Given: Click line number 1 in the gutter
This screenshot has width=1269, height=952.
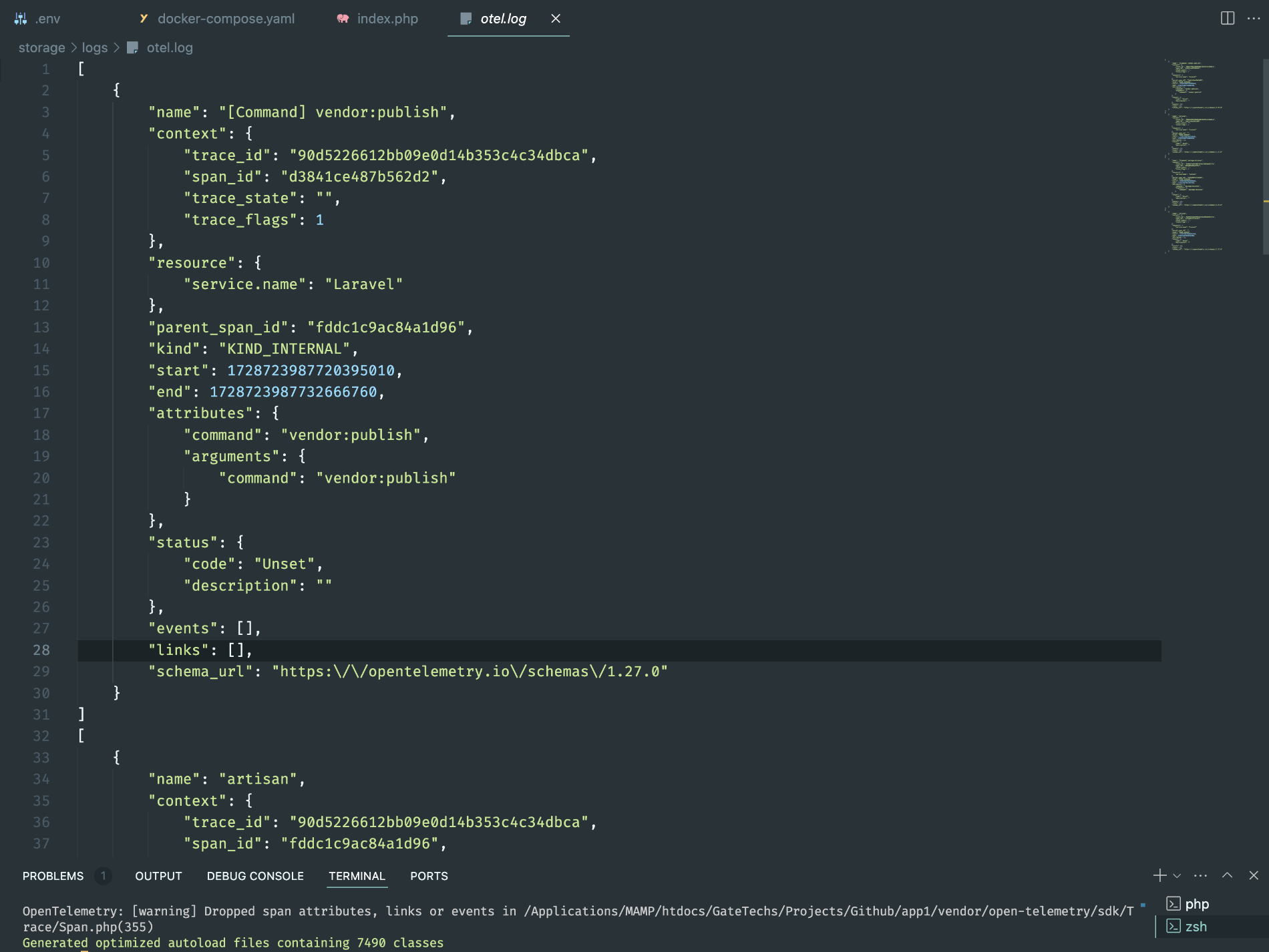Looking at the screenshot, I should pyautogui.click(x=46, y=69).
